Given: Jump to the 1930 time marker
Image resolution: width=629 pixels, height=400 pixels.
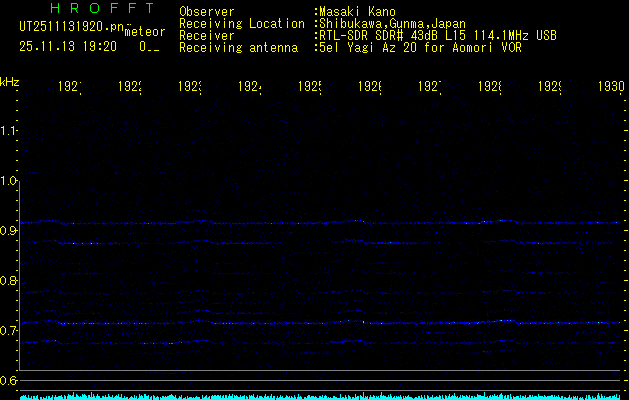Looking at the screenshot, I should click(x=611, y=87).
